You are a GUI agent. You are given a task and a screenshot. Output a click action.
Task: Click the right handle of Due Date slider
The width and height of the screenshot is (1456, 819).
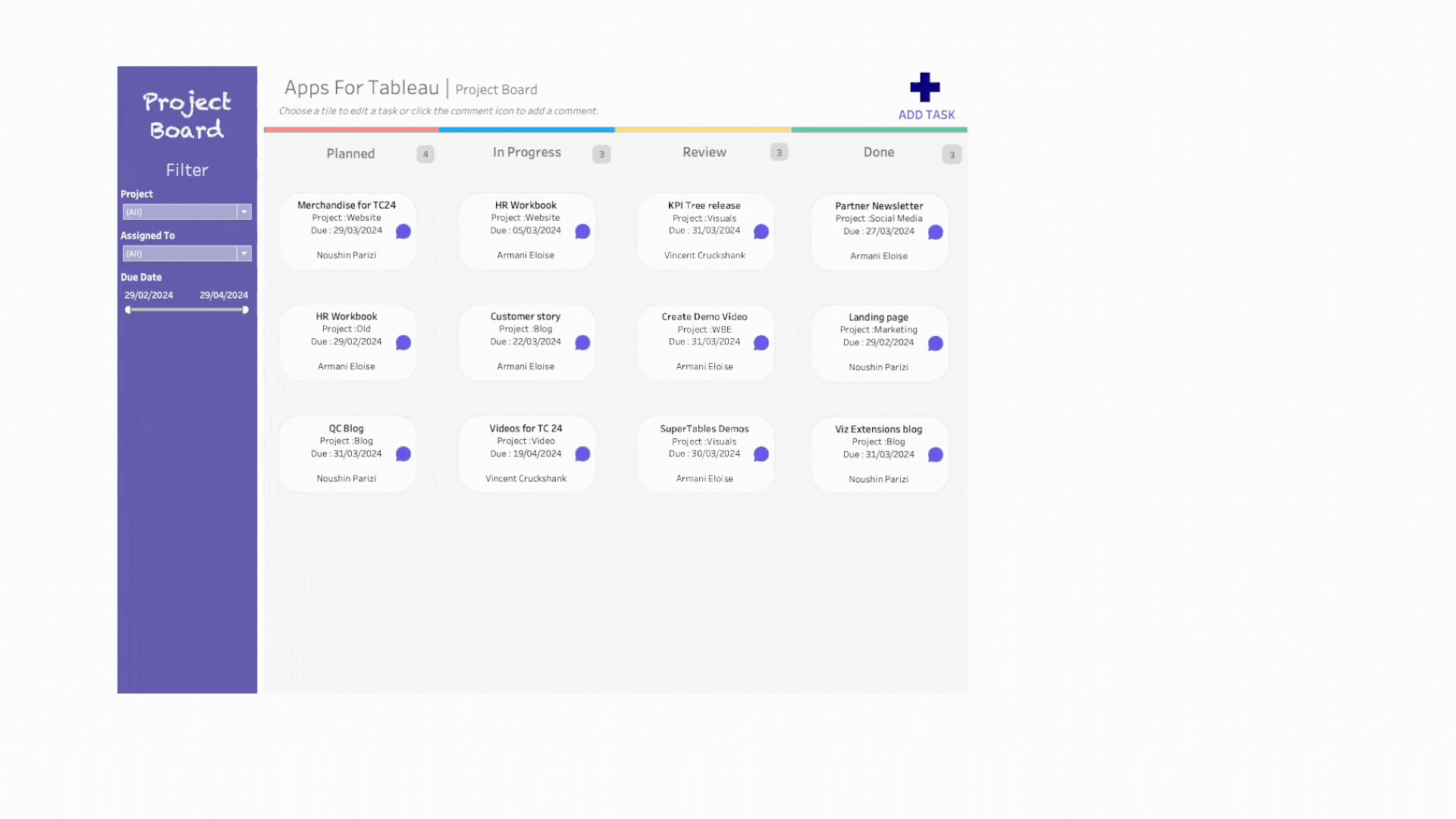[x=245, y=310]
